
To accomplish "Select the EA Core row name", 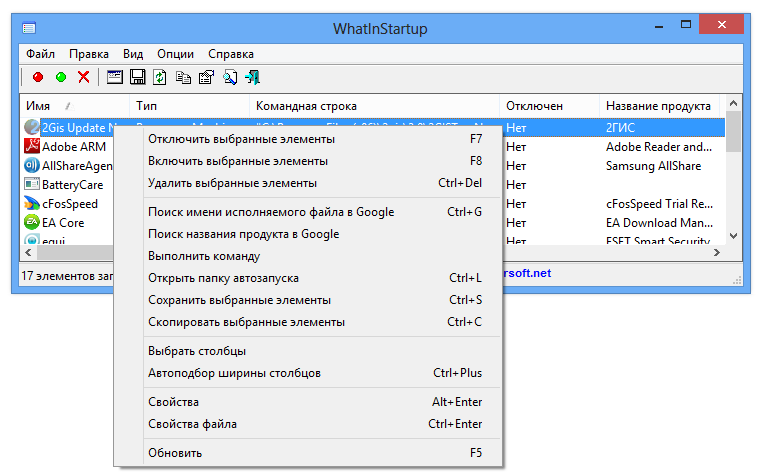I will tap(63, 223).
